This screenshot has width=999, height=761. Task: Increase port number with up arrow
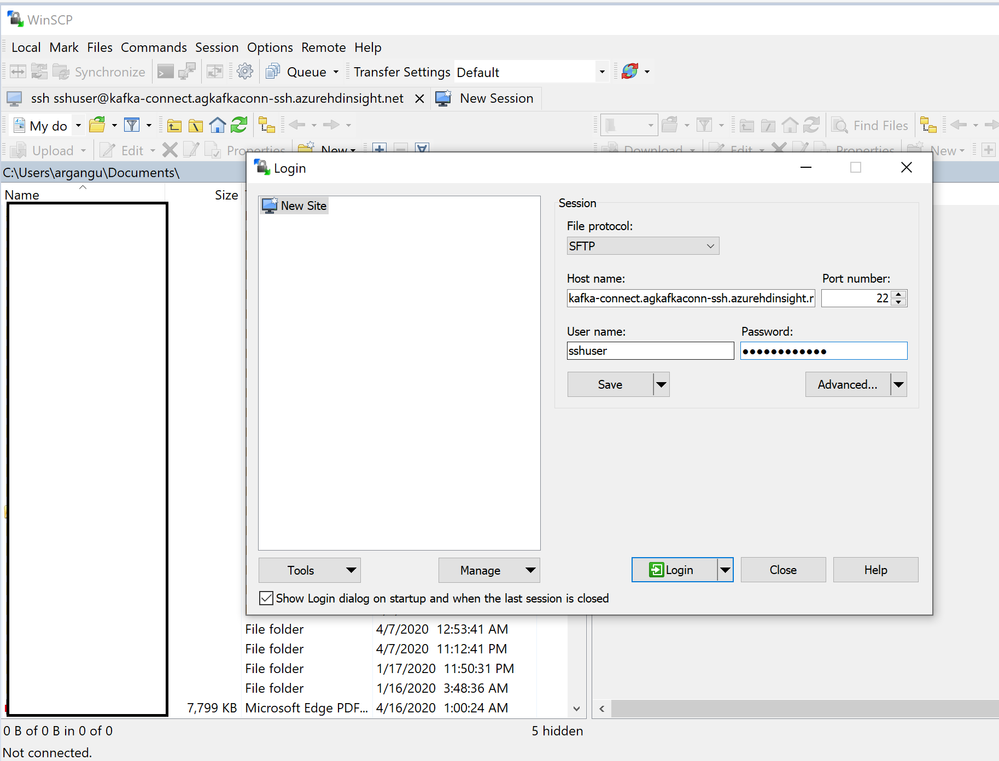[x=898, y=294]
